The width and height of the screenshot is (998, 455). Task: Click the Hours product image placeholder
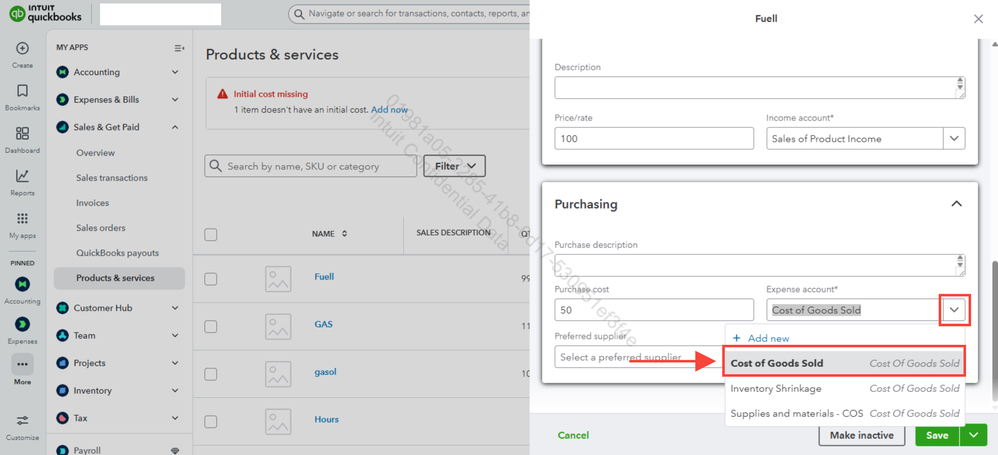tap(278, 421)
